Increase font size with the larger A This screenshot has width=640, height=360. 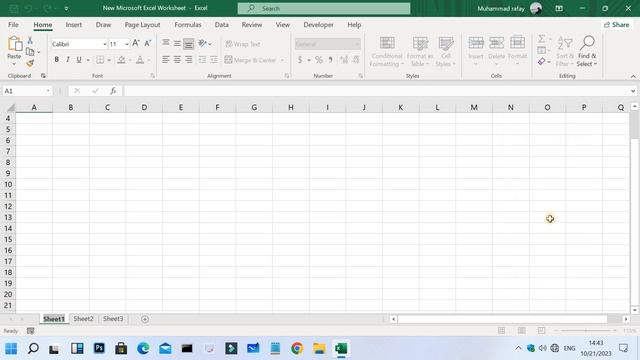tap(136, 43)
